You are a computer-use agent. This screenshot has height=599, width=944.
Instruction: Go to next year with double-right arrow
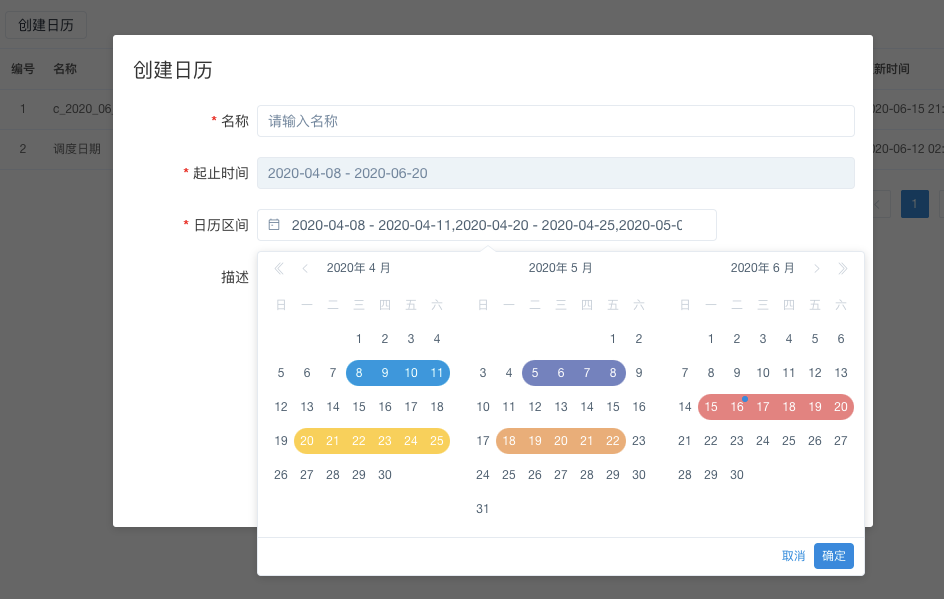pyautogui.click(x=843, y=268)
